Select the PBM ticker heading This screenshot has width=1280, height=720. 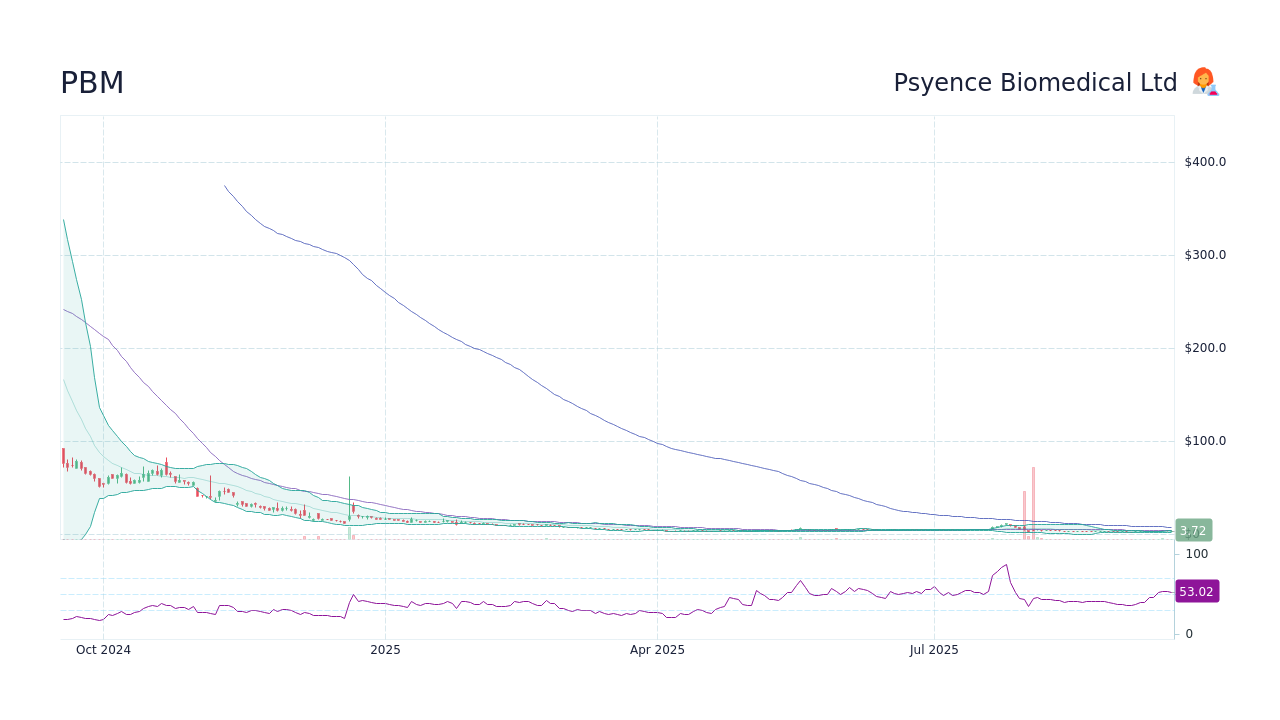point(92,83)
